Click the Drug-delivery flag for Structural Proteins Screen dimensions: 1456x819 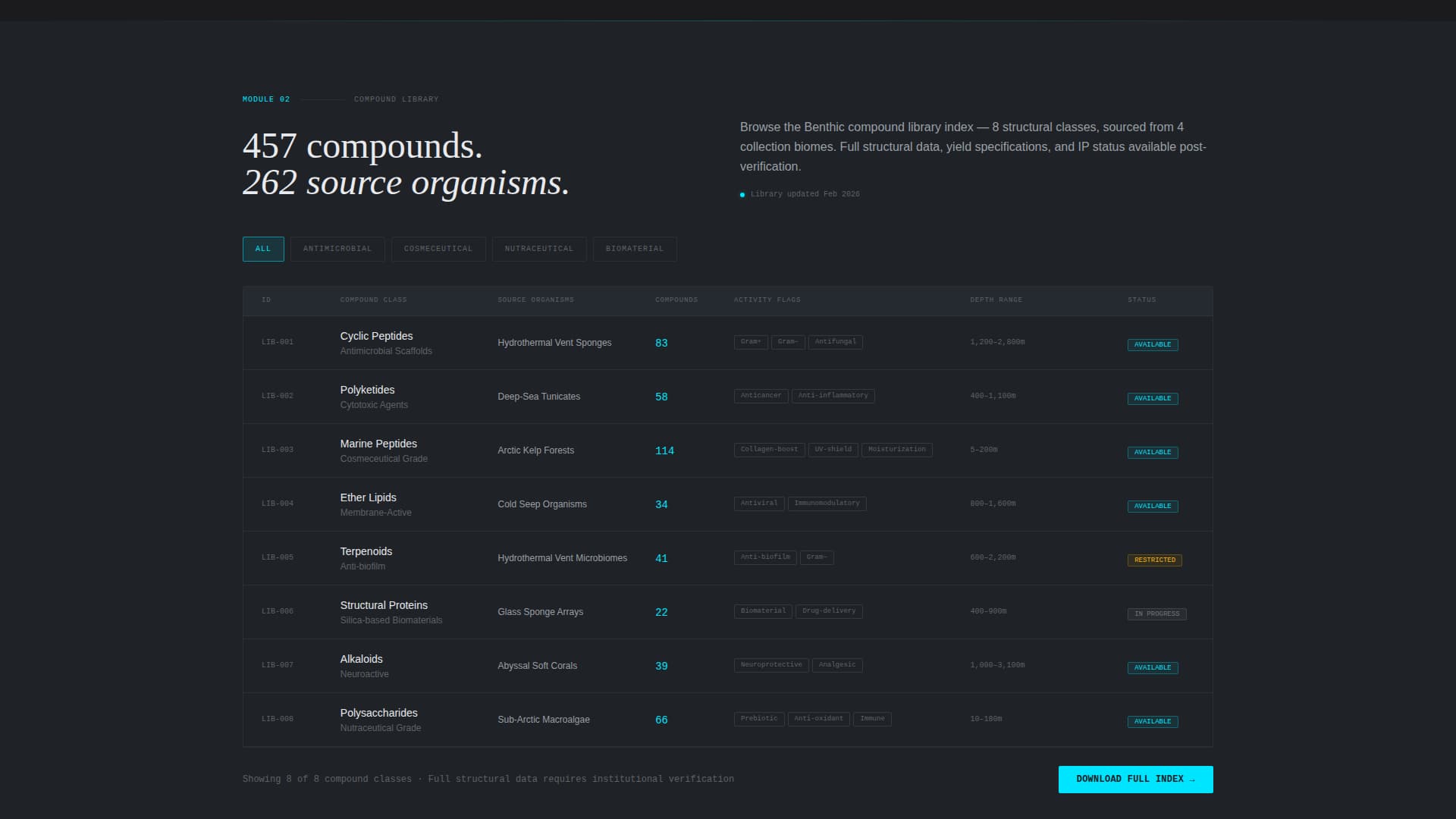coord(829,611)
